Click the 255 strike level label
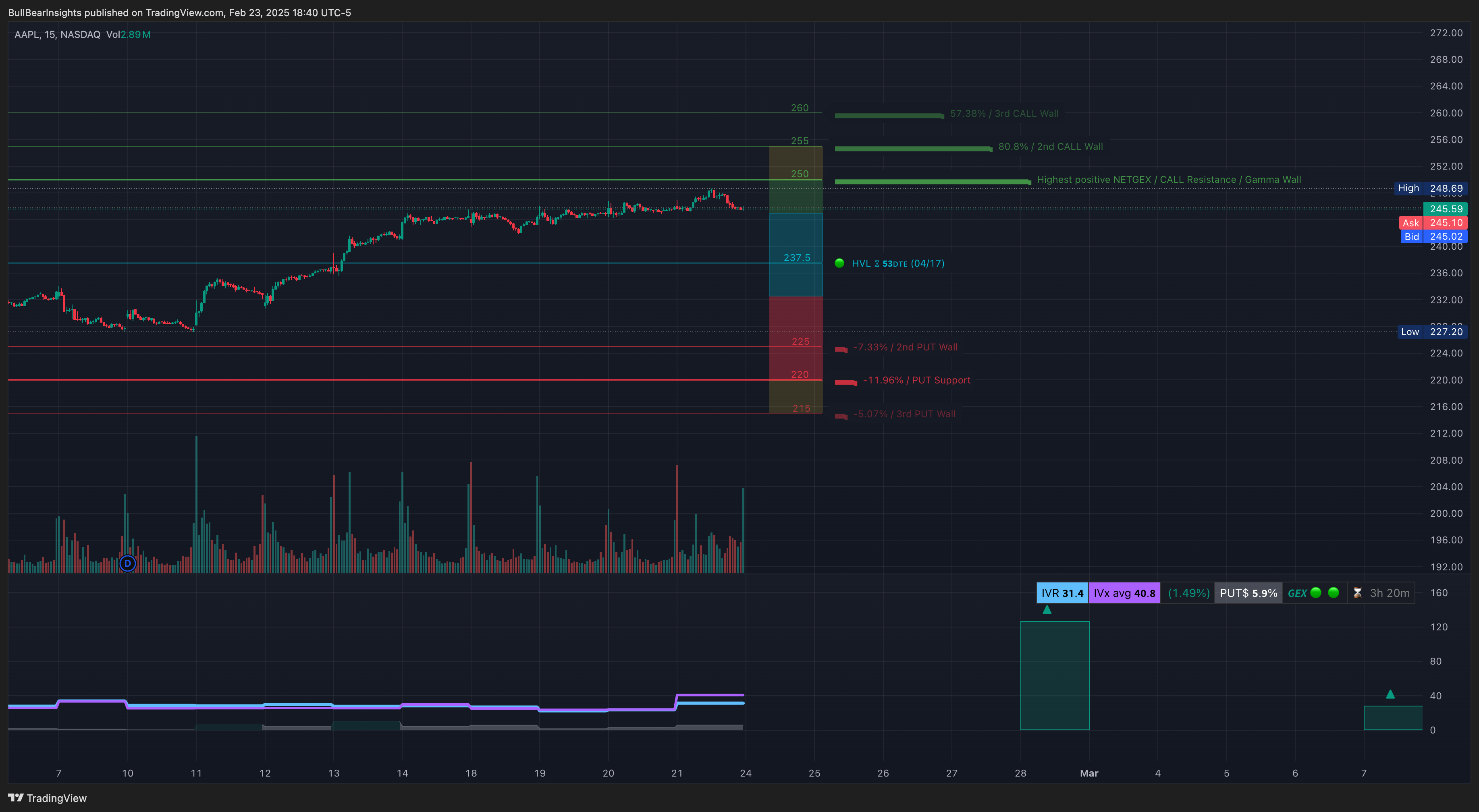1479x812 pixels. [799, 141]
